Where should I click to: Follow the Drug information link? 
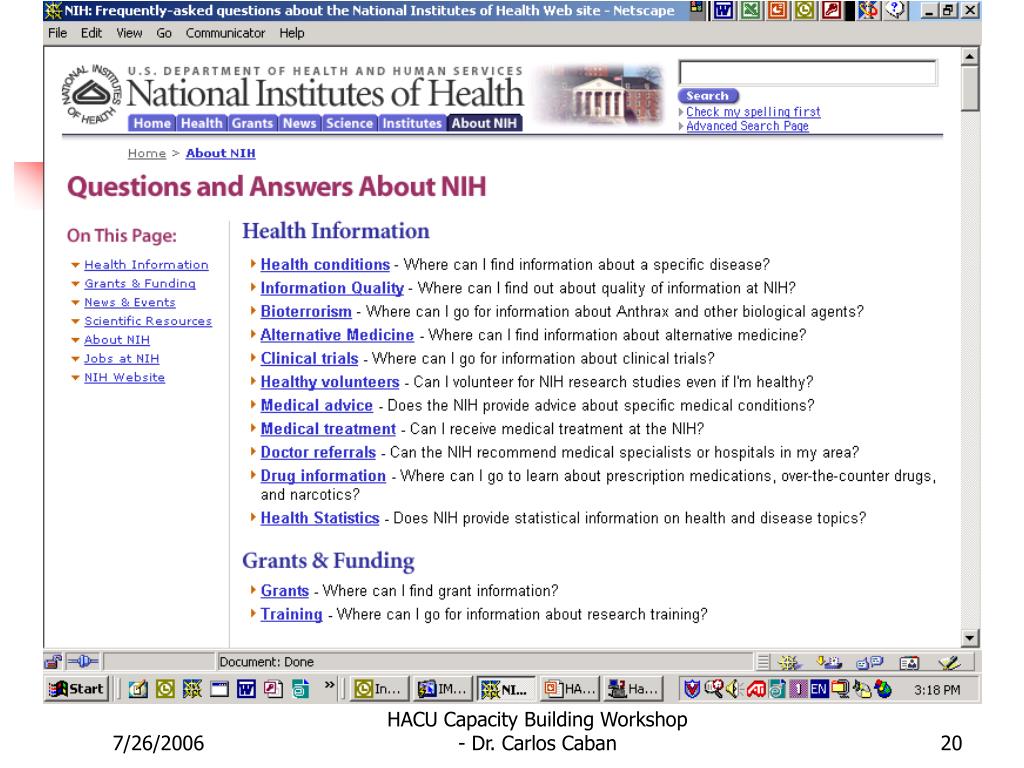[323, 476]
